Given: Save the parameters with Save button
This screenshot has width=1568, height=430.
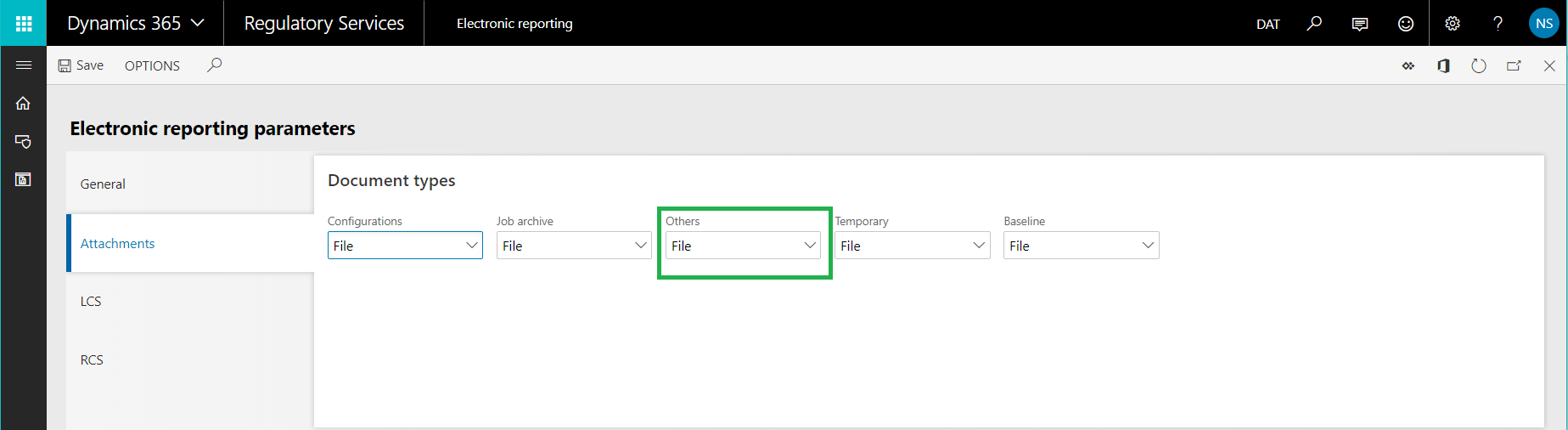Looking at the screenshot, I should tap(81, 65).
